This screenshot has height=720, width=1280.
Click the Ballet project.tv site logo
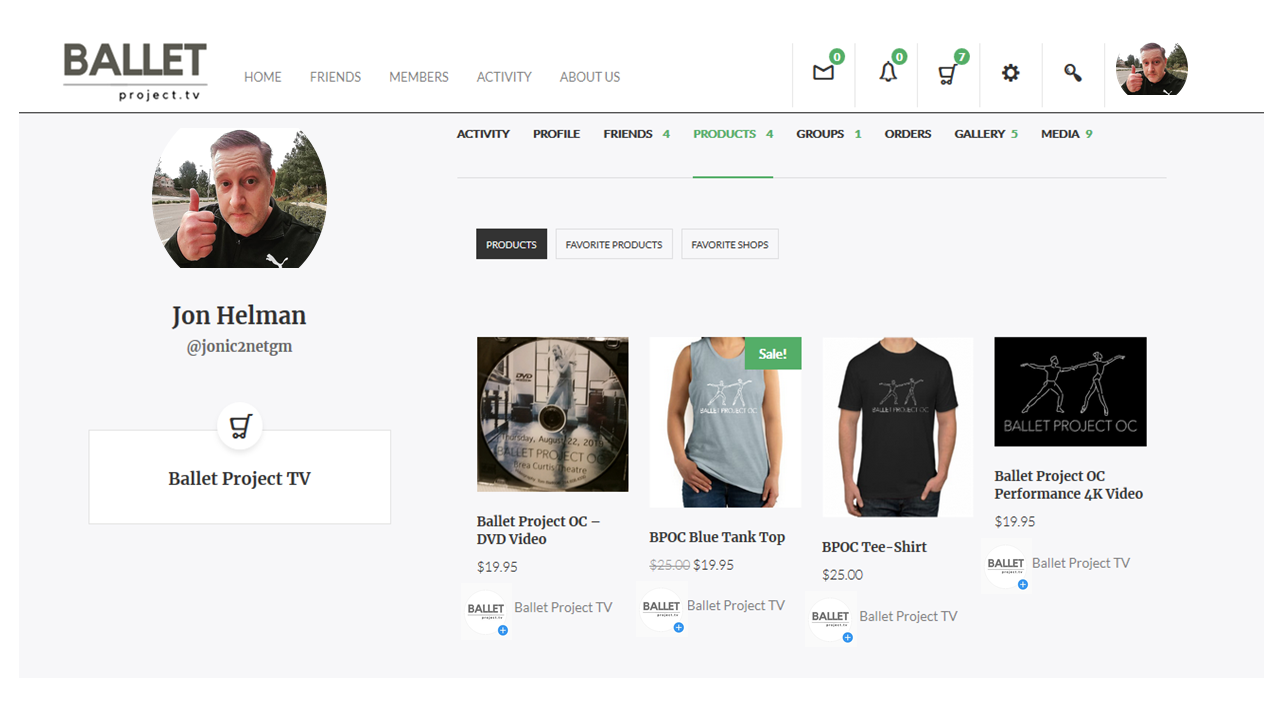click(x=135, y=72)
